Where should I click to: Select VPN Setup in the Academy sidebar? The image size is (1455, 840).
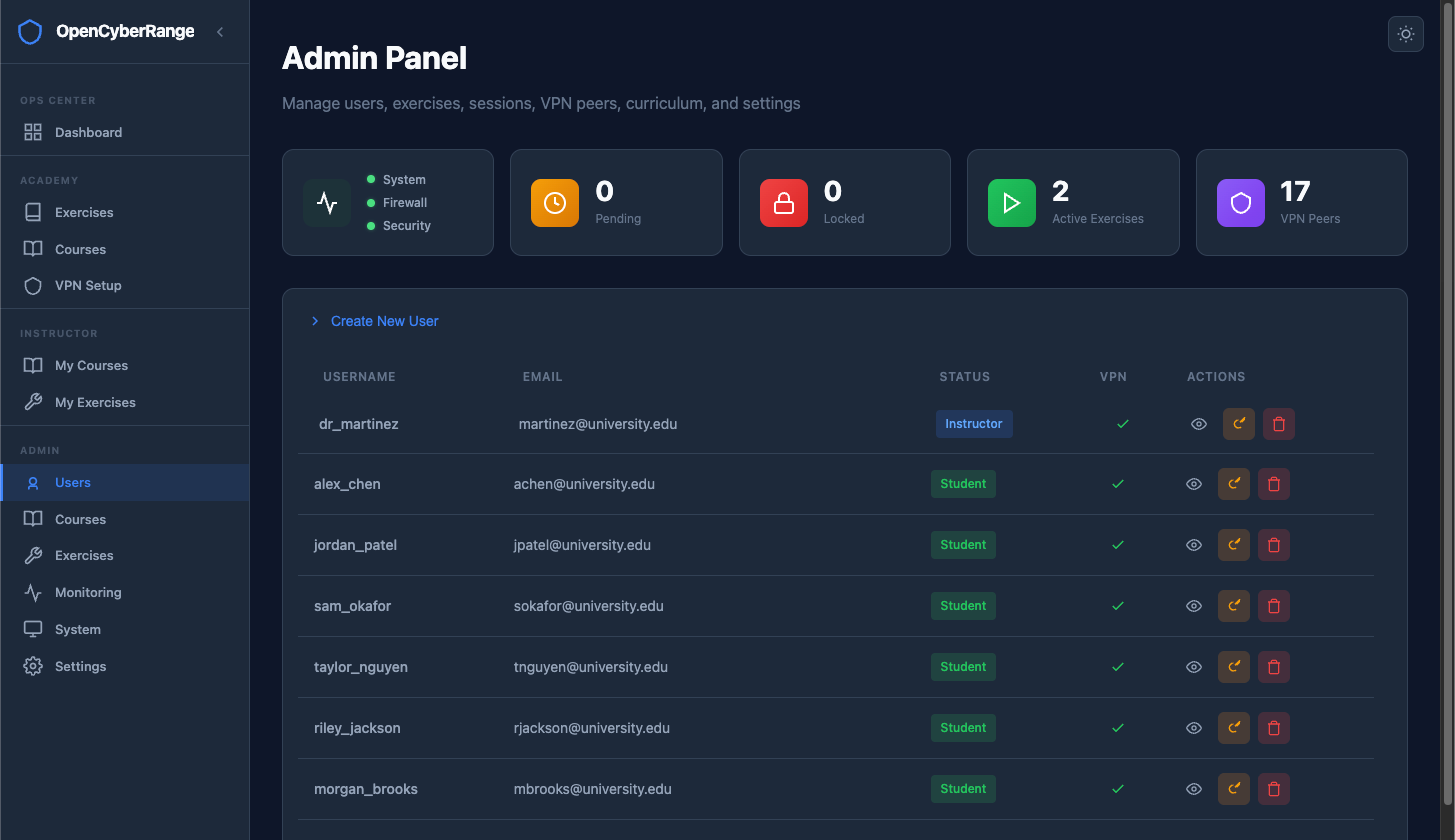88,285
